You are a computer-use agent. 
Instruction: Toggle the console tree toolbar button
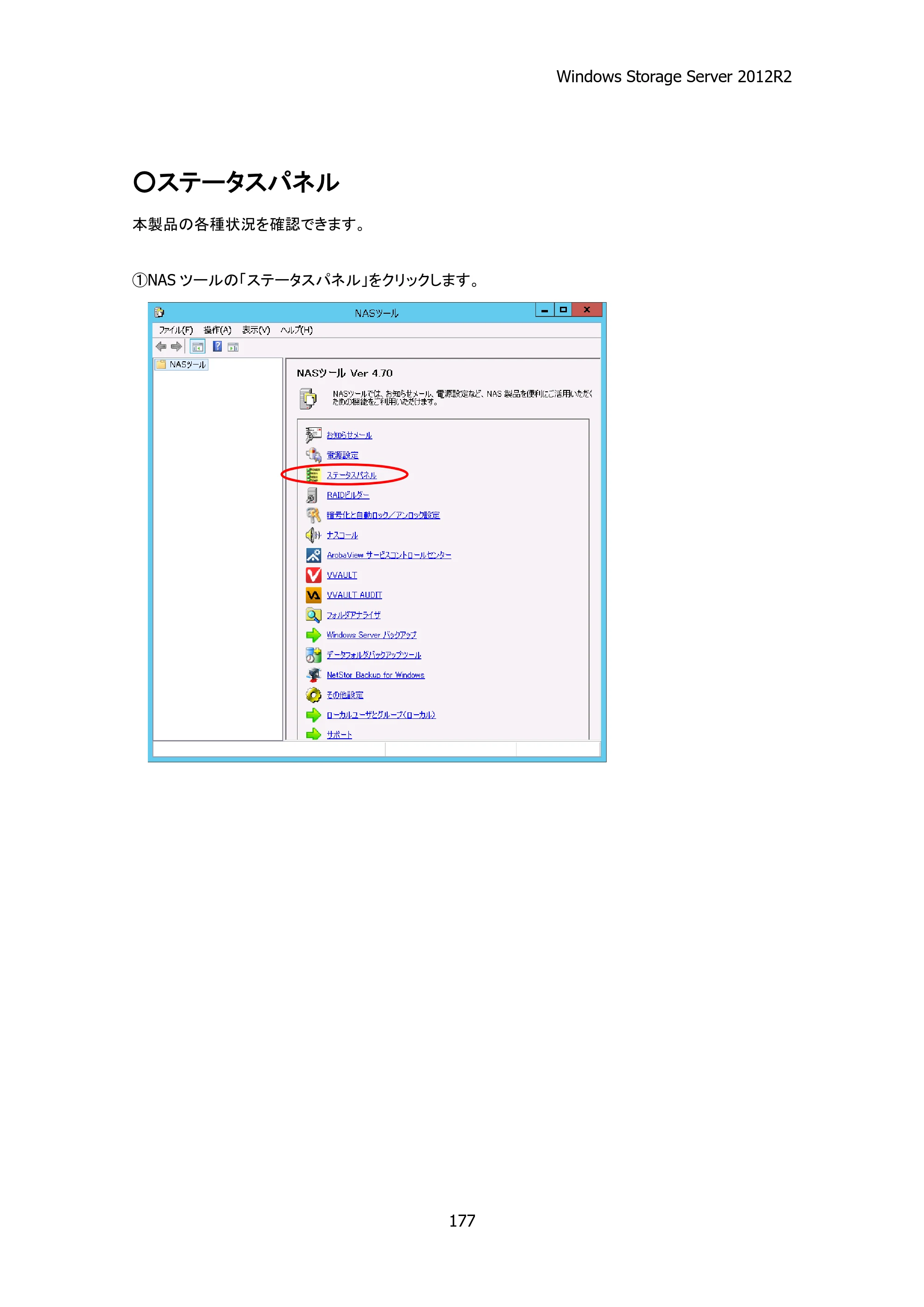[198, 347]
